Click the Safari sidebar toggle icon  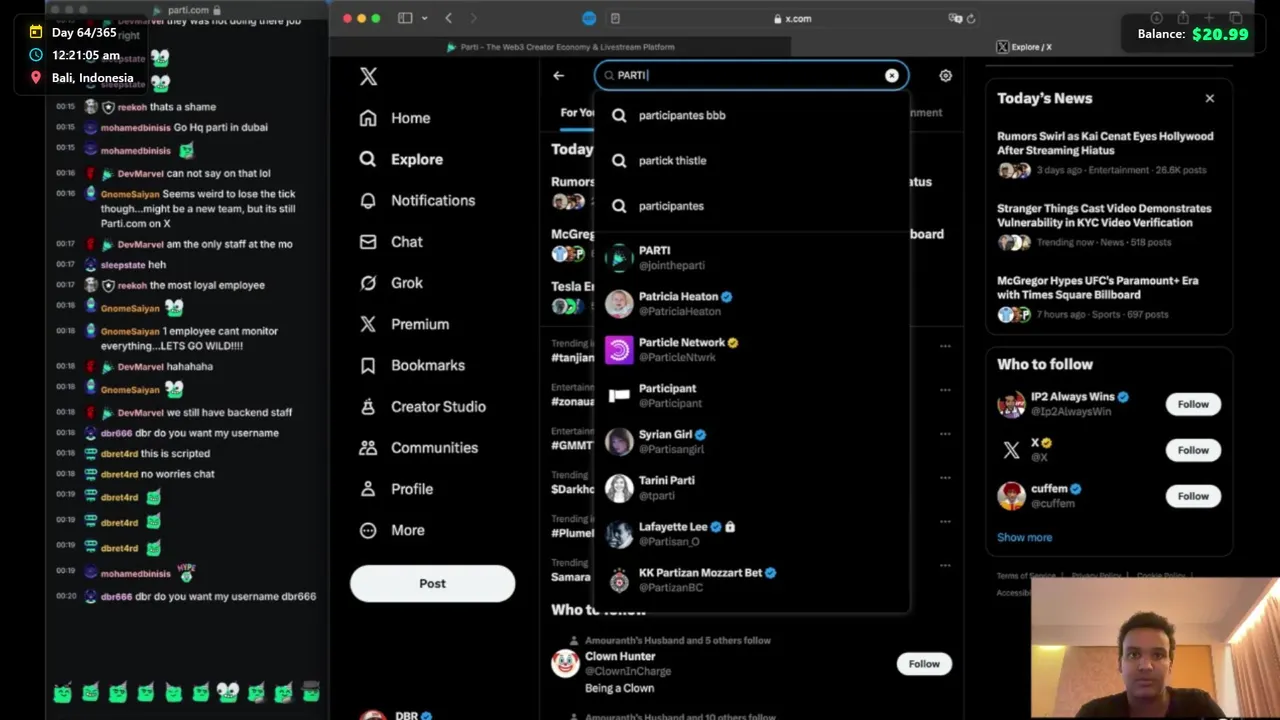pos(405,18)
